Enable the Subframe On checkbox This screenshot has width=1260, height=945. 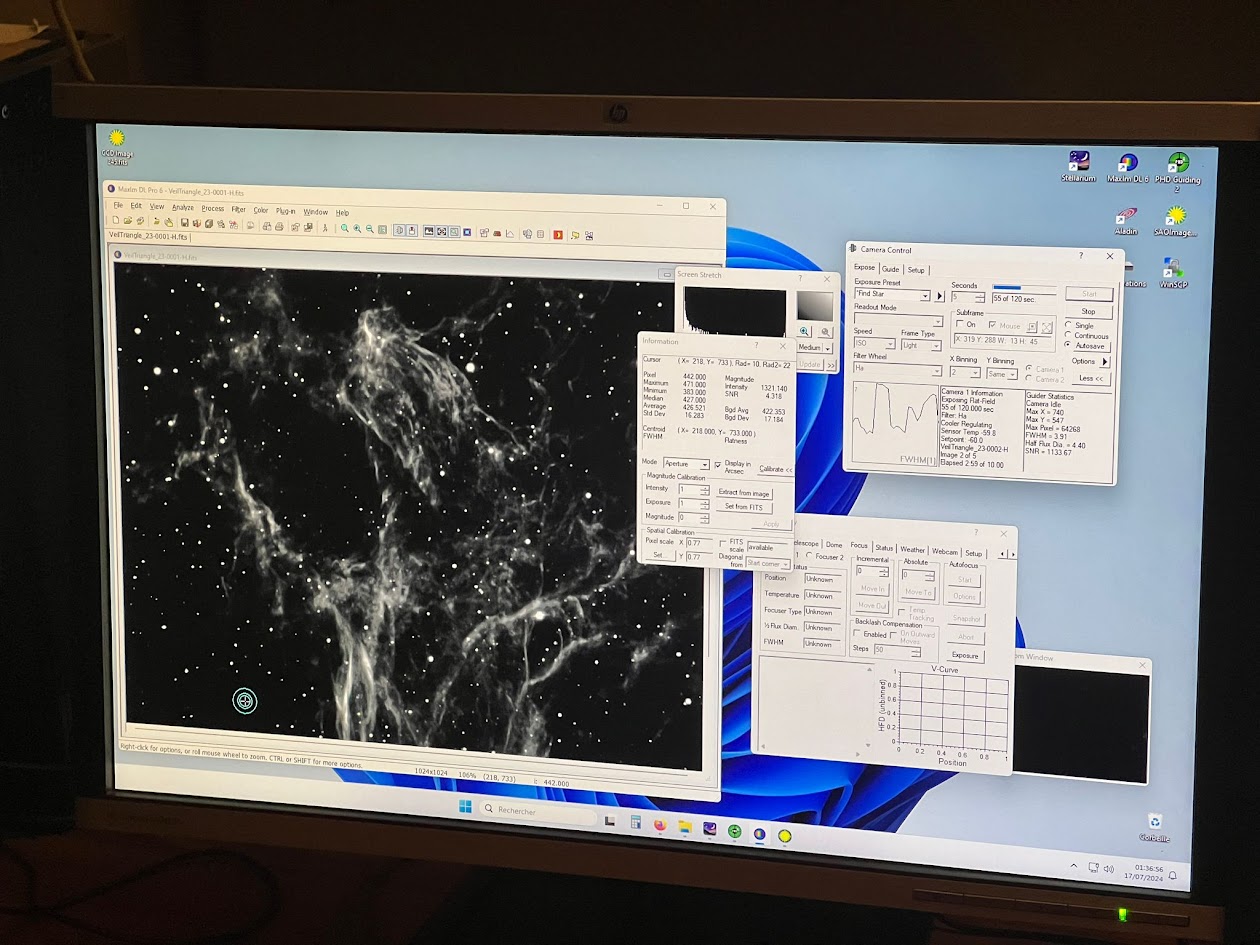pyautogui.click(x=960, y=324)
